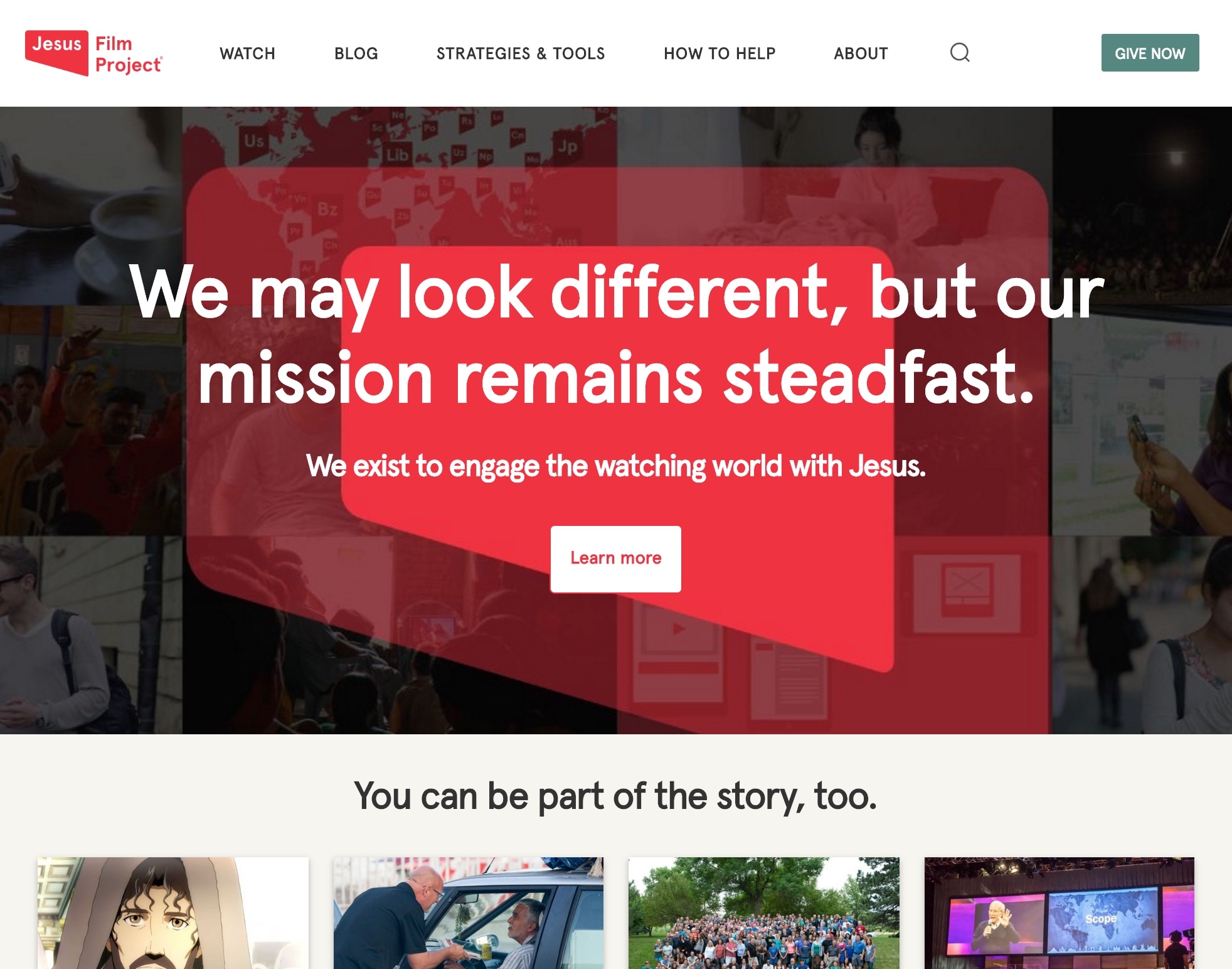
Task: Go to the BLOG menu item
Action: pyautogui.click(x=356, y=53)
